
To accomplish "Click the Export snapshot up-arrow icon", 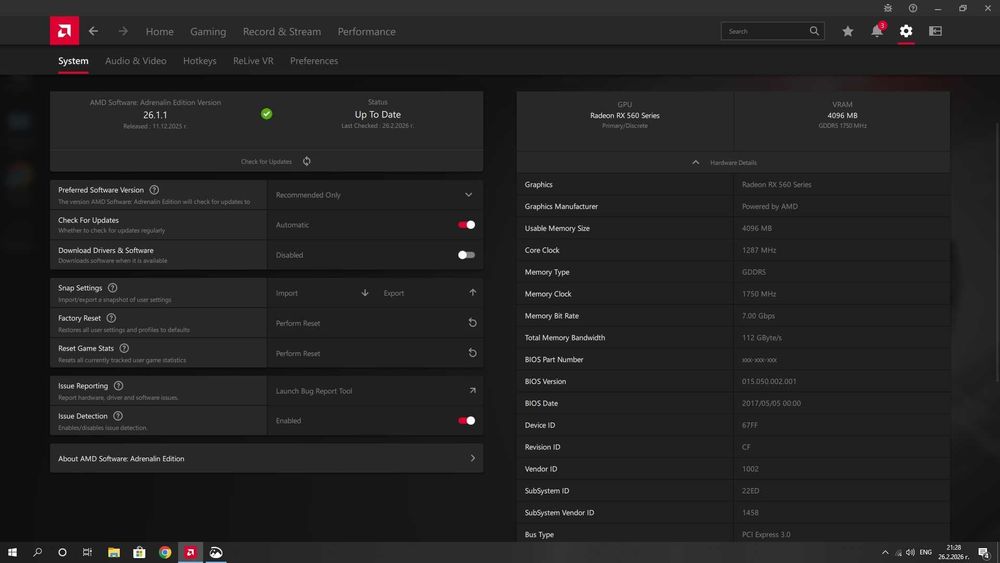I will 472,293.
